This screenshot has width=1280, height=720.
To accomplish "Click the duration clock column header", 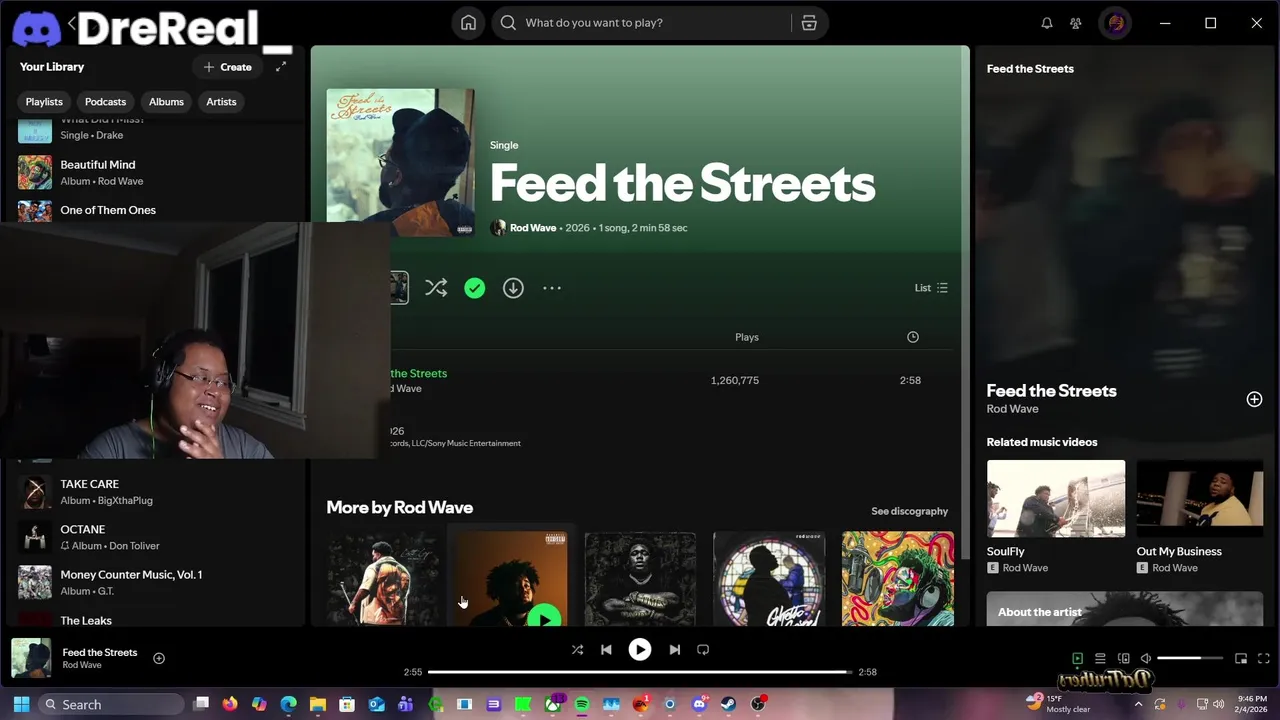I will pyautogui.click(x=912, y=337).
